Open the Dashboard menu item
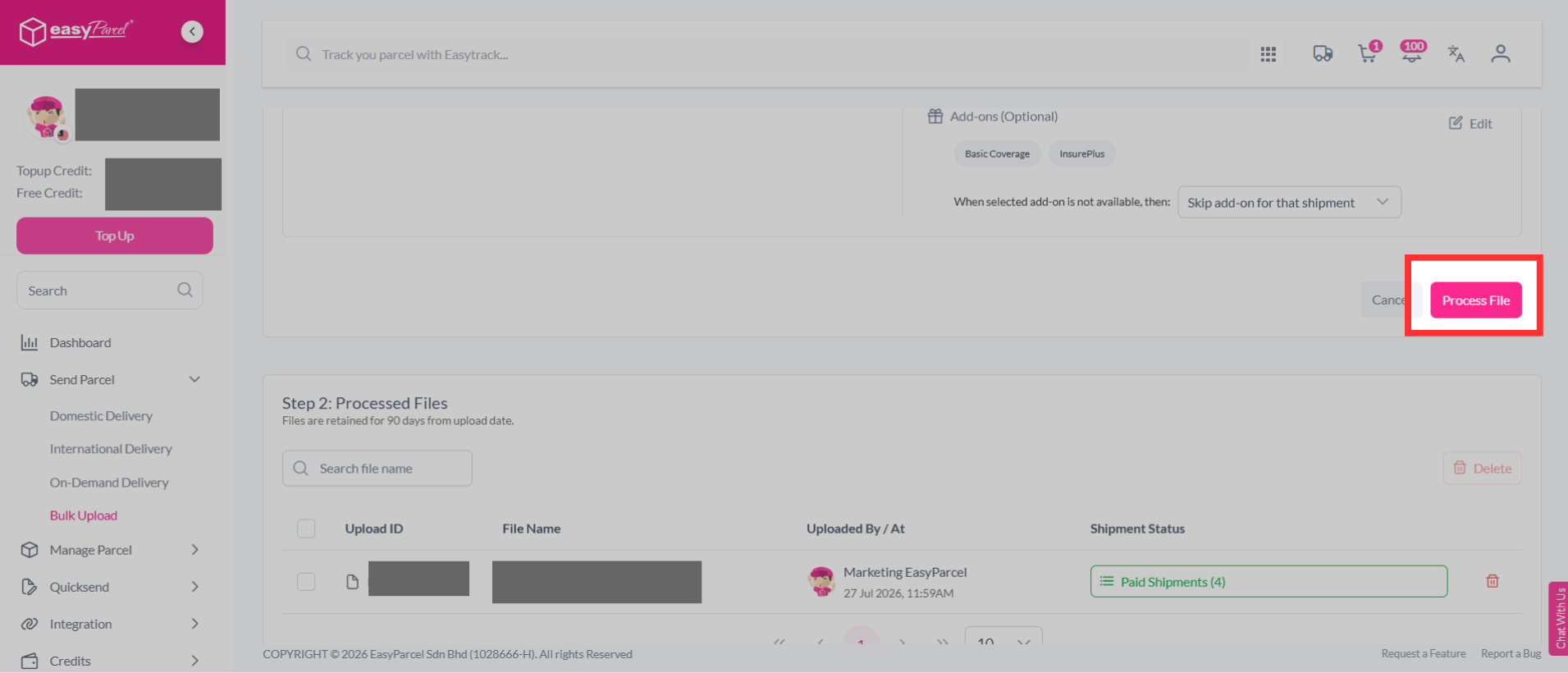 coord(80,342)
